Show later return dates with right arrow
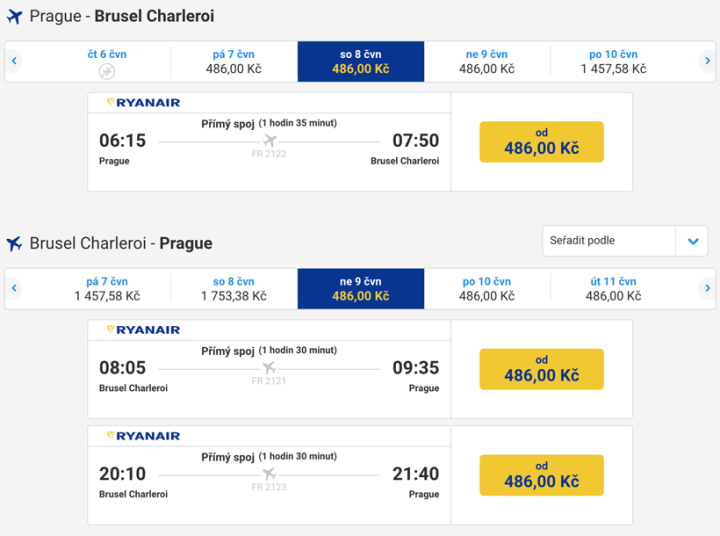The width and height of the screenshot is (720, 536). coord(707,288)
